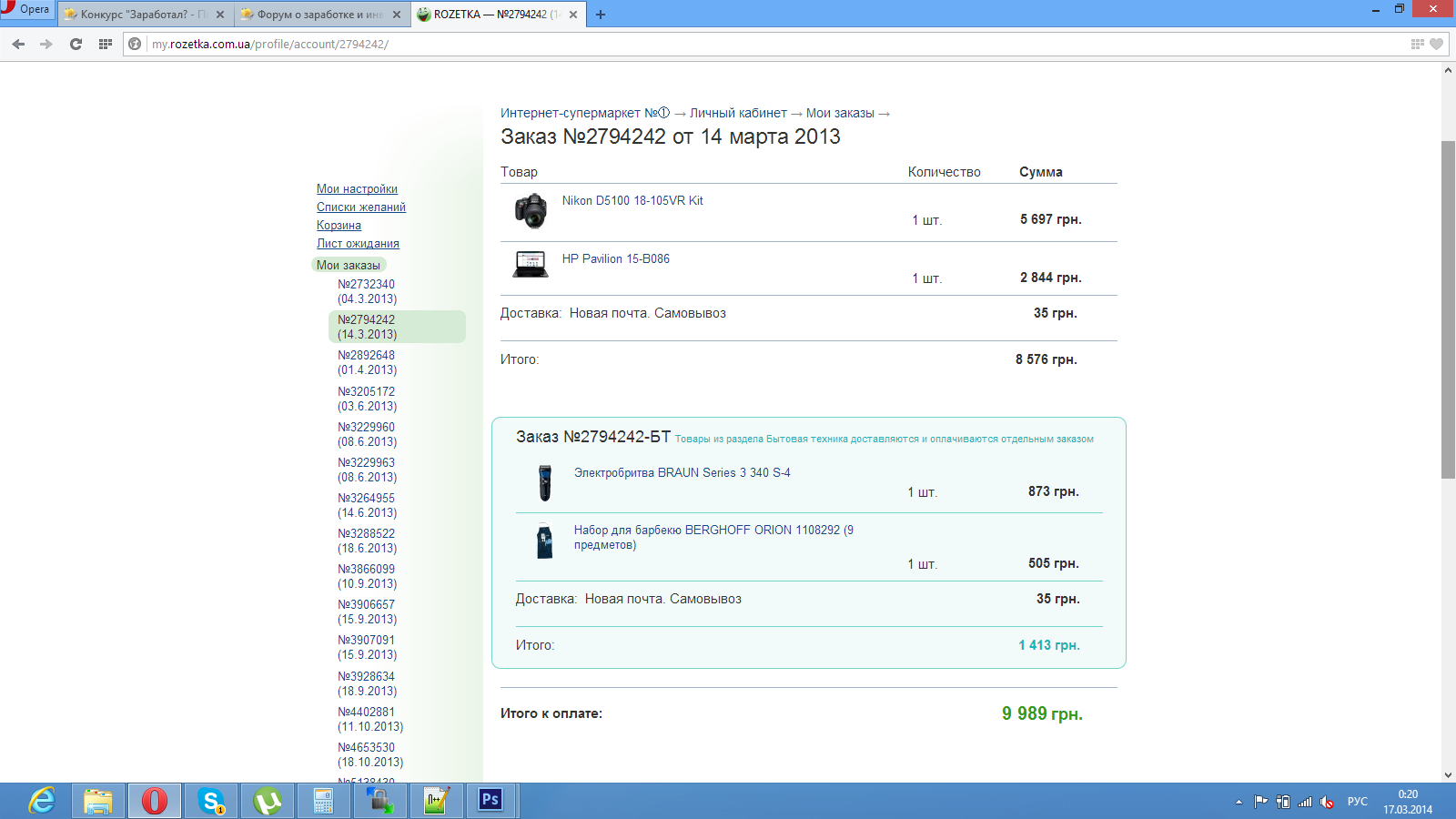Open the Speed Dial grid icon
Image resolution: width=1456 pixels, height=819 pixels.
point(106,44)
